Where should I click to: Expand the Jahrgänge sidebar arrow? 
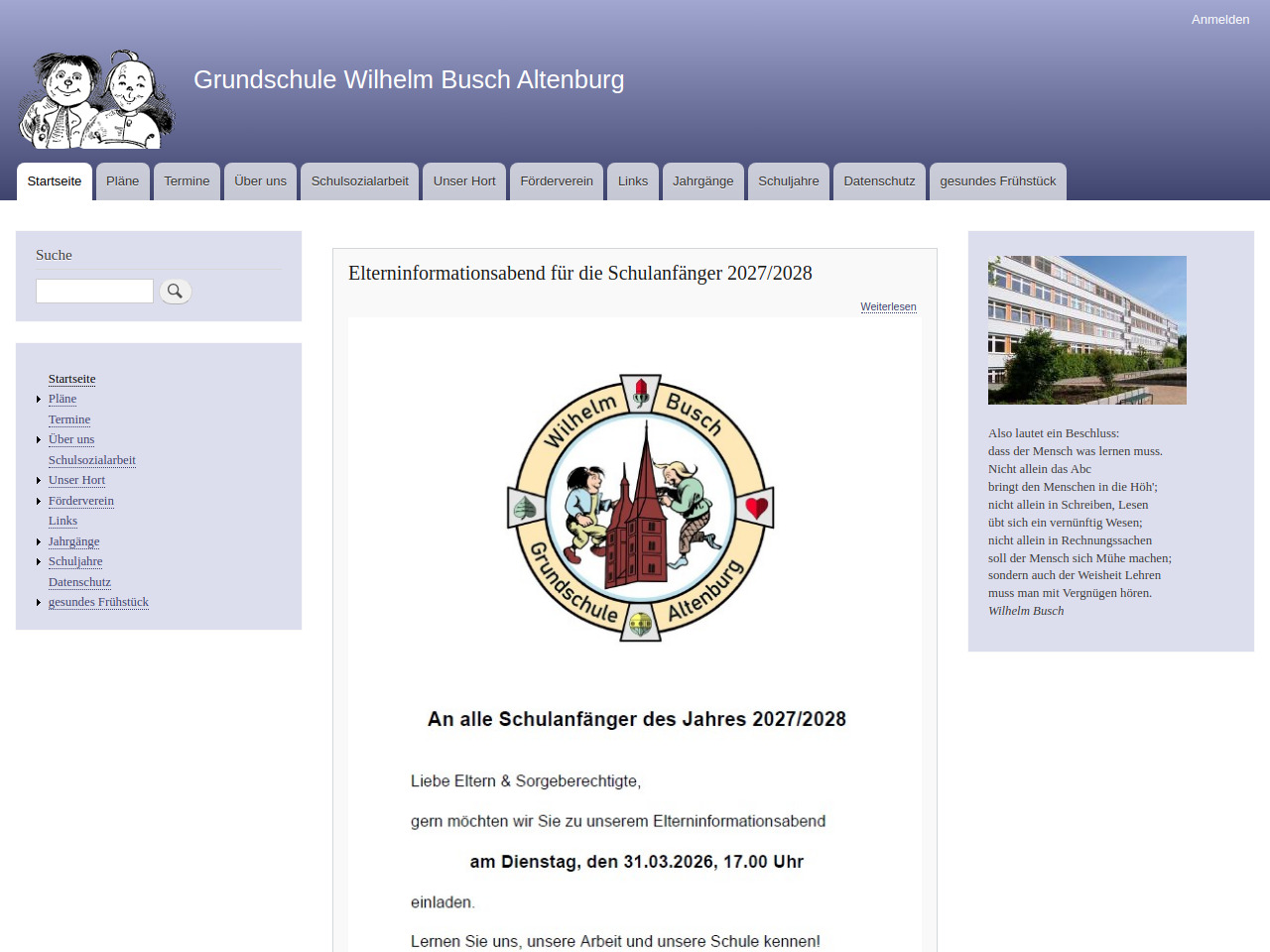39,542
